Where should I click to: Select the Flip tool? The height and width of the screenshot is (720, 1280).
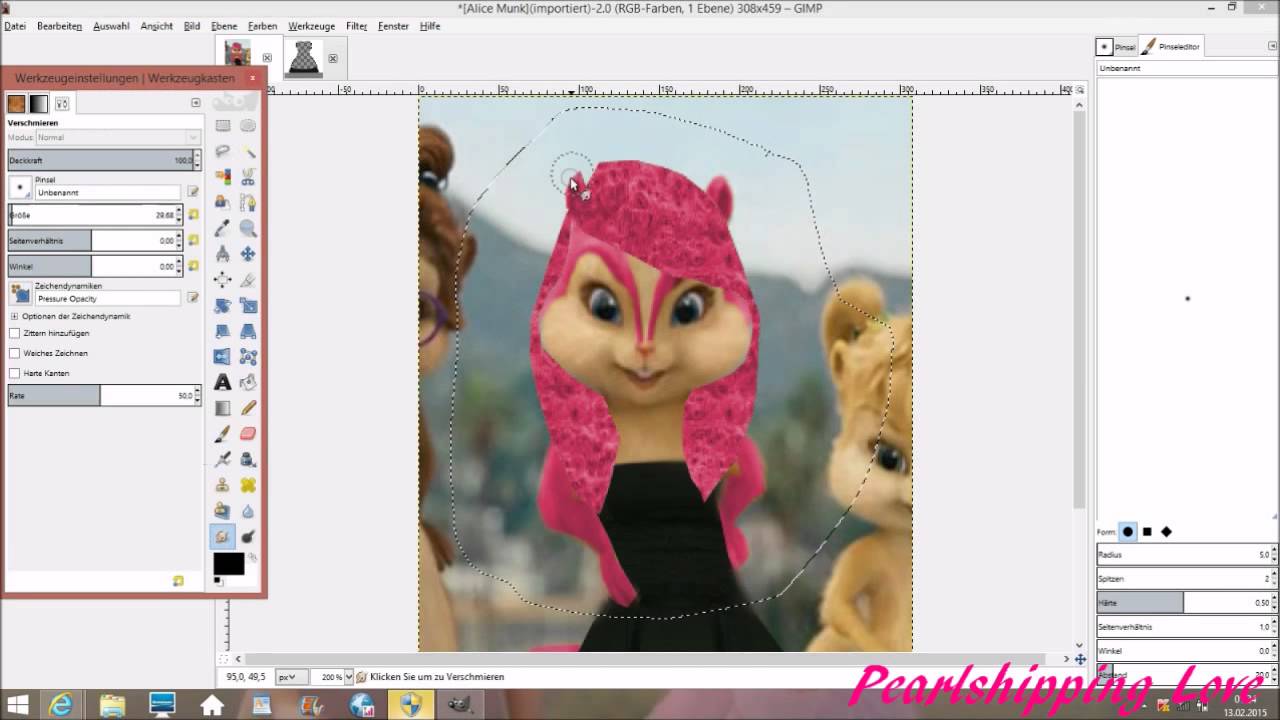tap(223, 357)
